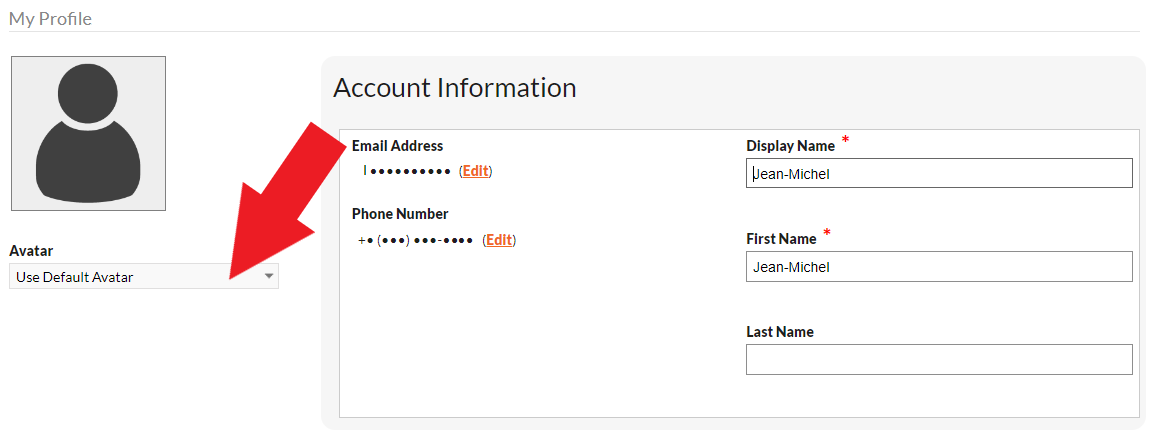
Task: Select the Use Default Avatar combo box text
Action: point(75,277)
